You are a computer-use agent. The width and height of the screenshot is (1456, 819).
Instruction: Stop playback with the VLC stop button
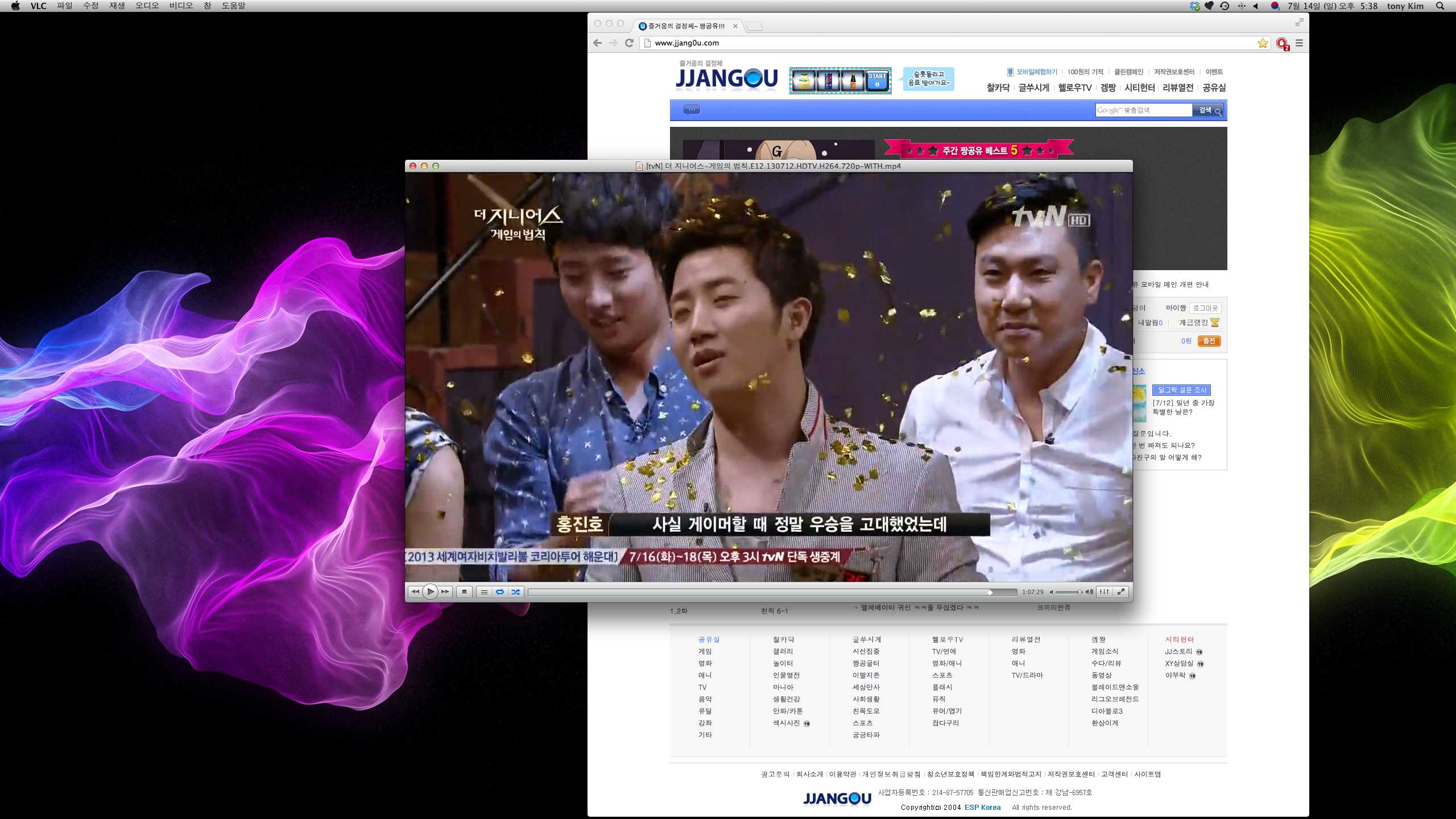pyautogui.click(x=464, y=592)
